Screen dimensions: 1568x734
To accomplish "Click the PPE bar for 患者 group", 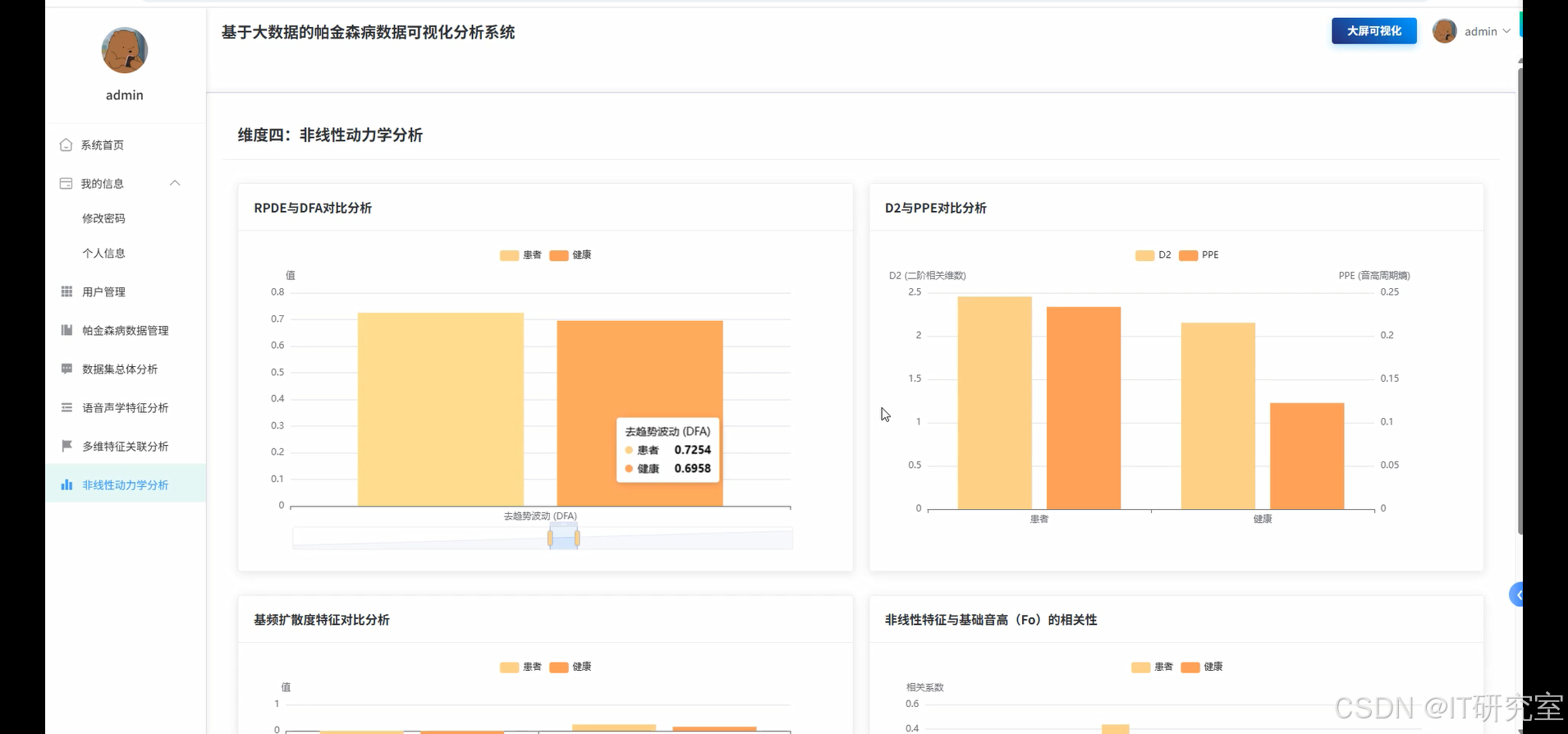I will tap(1084, 408).
